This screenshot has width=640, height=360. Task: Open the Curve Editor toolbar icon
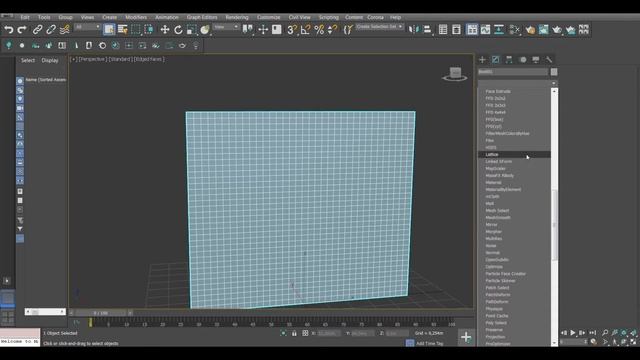[485, 29]
